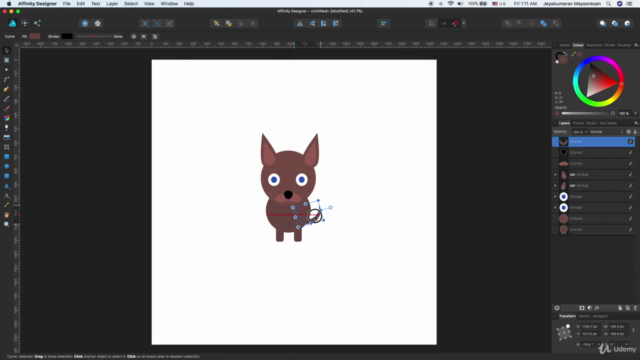Image resolution: width=640 pixels, height=360 pixels.
Task: Select the Place Image tool
Action: point(7,138)
